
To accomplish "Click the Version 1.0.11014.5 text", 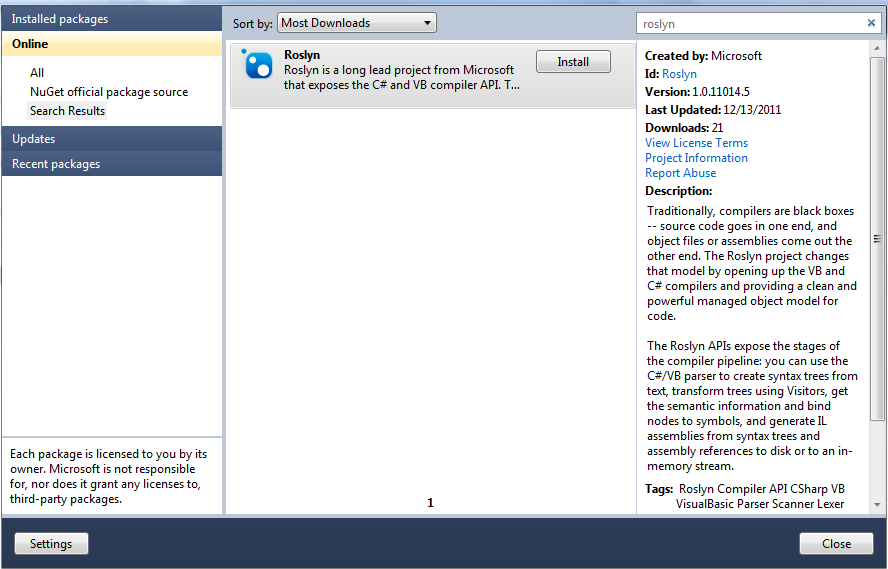I will pos(697,92).
